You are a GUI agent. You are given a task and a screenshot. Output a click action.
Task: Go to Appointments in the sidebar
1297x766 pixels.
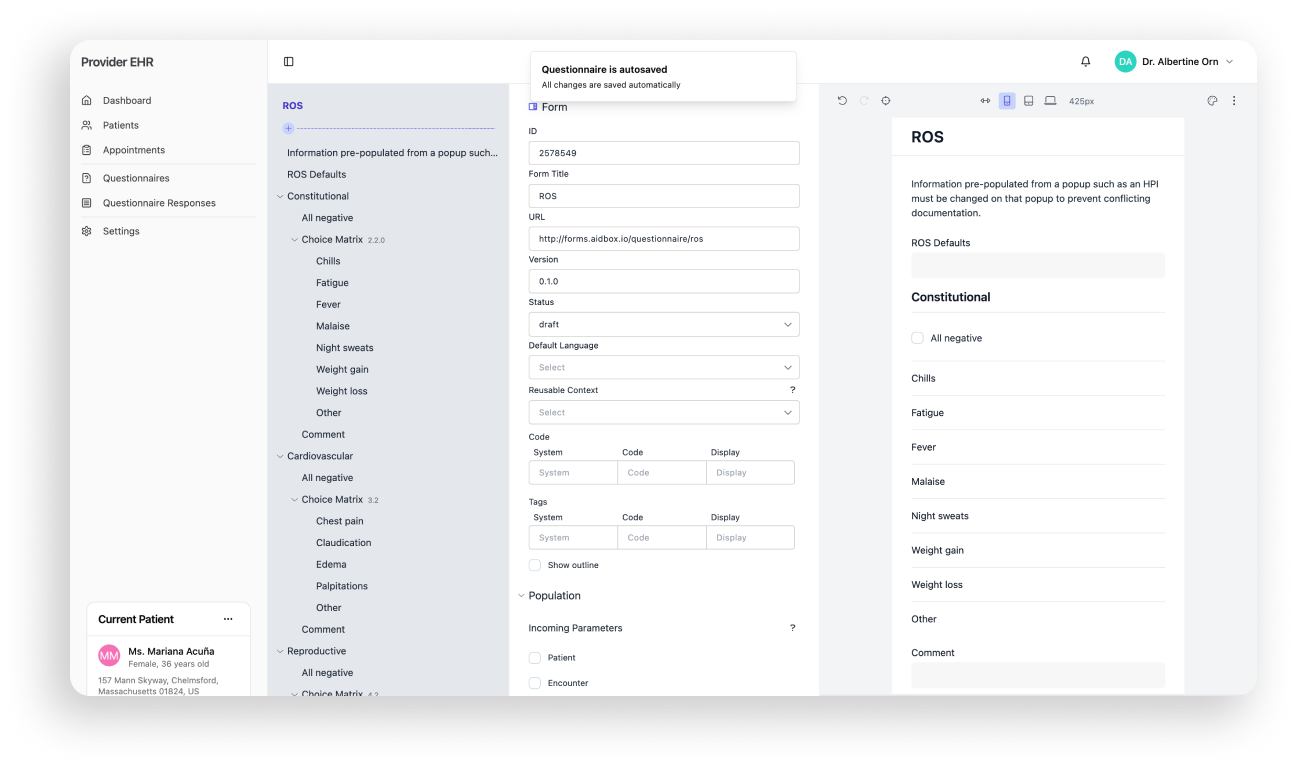134,150
